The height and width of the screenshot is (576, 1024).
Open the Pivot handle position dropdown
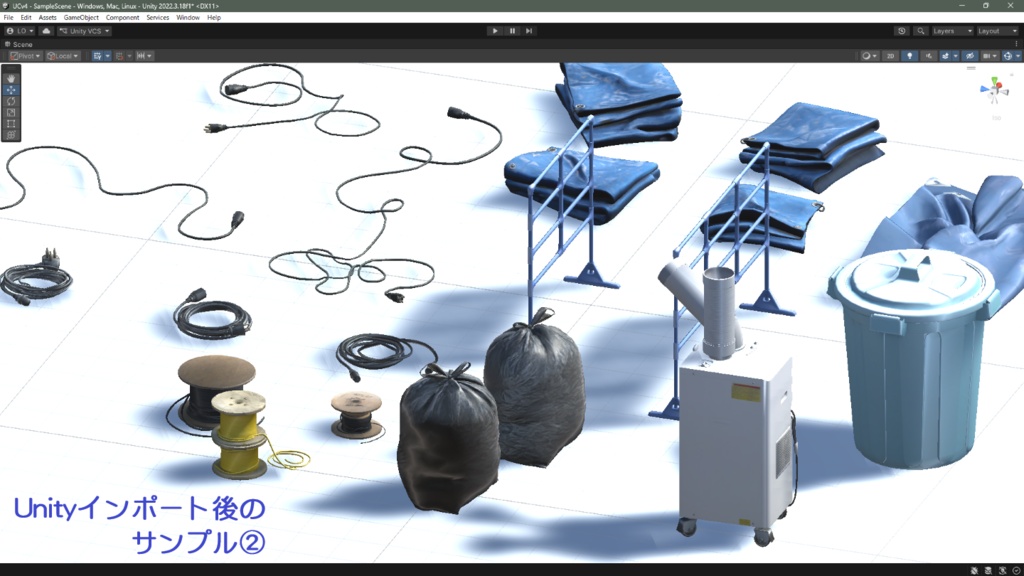click(25, 56)
